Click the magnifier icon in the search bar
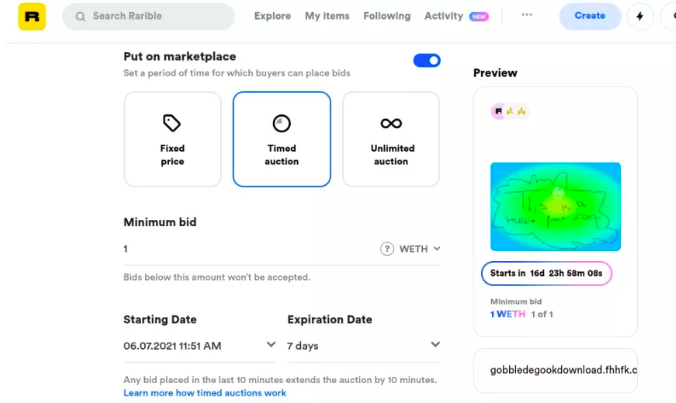This screenshot has height=403, width=676. 80,16
